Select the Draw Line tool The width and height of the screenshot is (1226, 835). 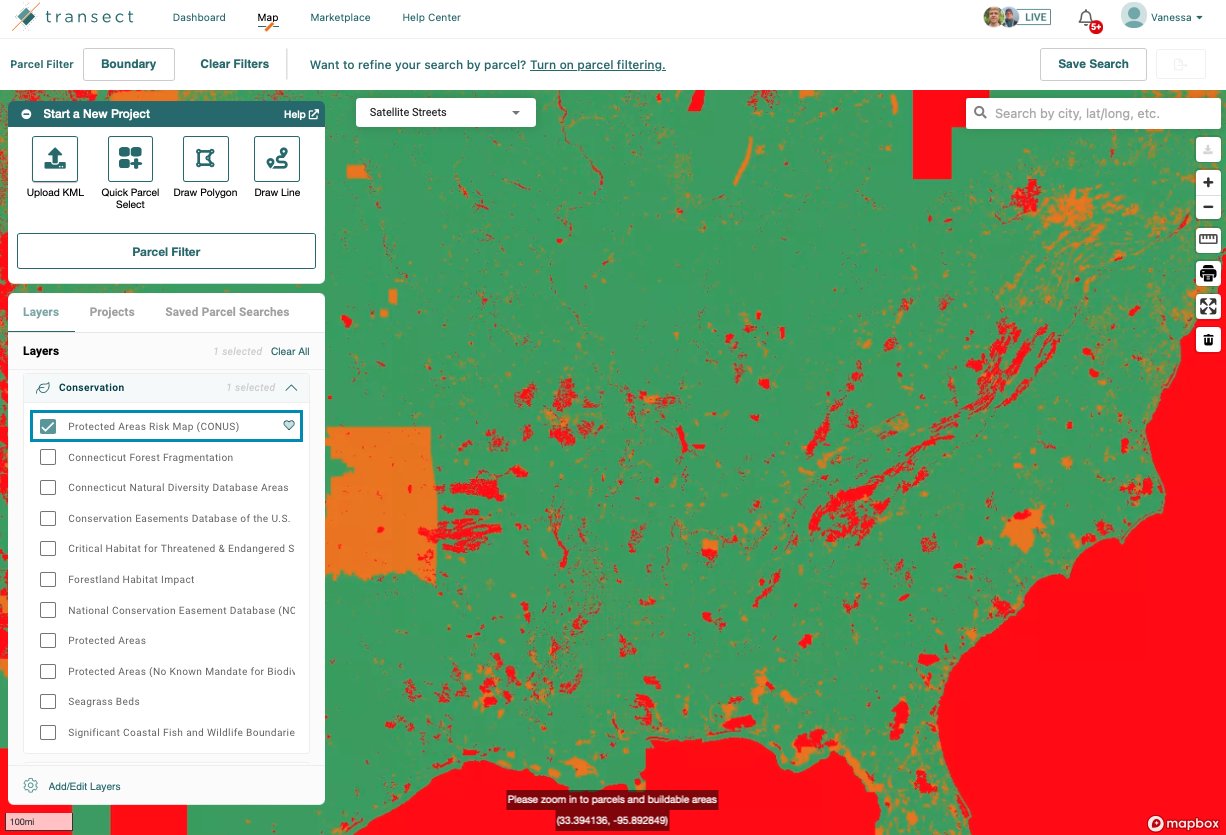click(277, 159)
